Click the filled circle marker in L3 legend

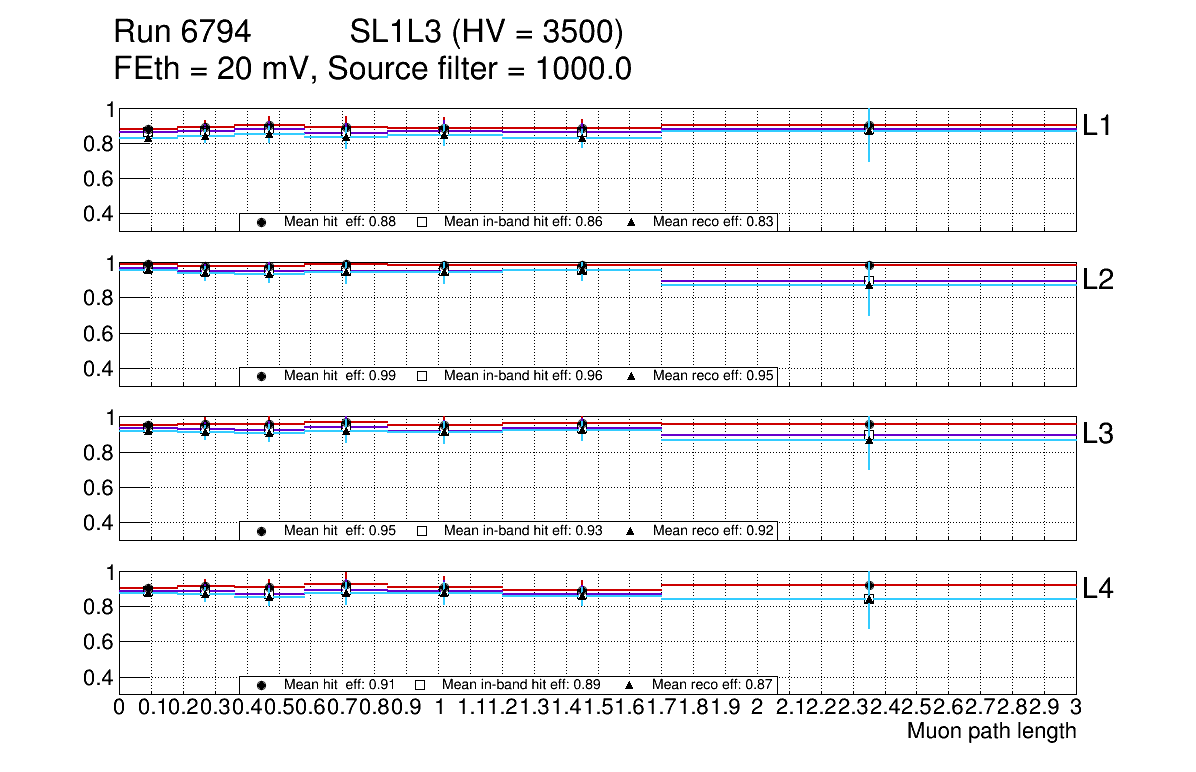(x=261, y=531)
